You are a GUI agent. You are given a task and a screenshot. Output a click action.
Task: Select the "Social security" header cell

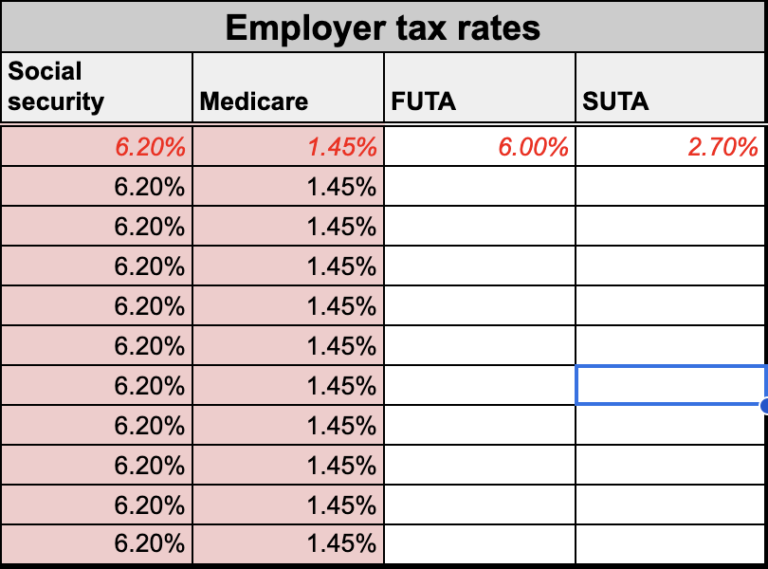(96, 87)
